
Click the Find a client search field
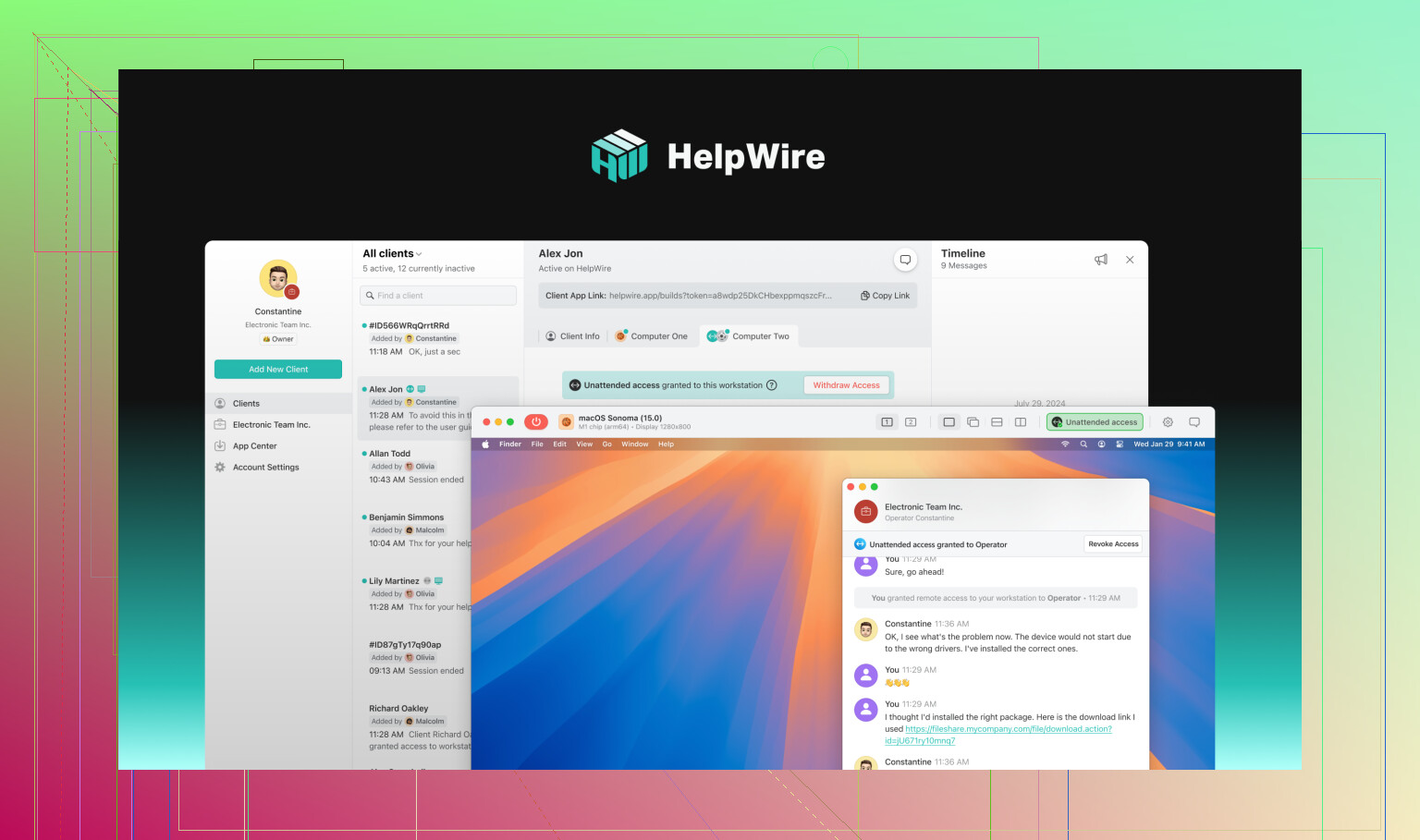tap(438, 296)
